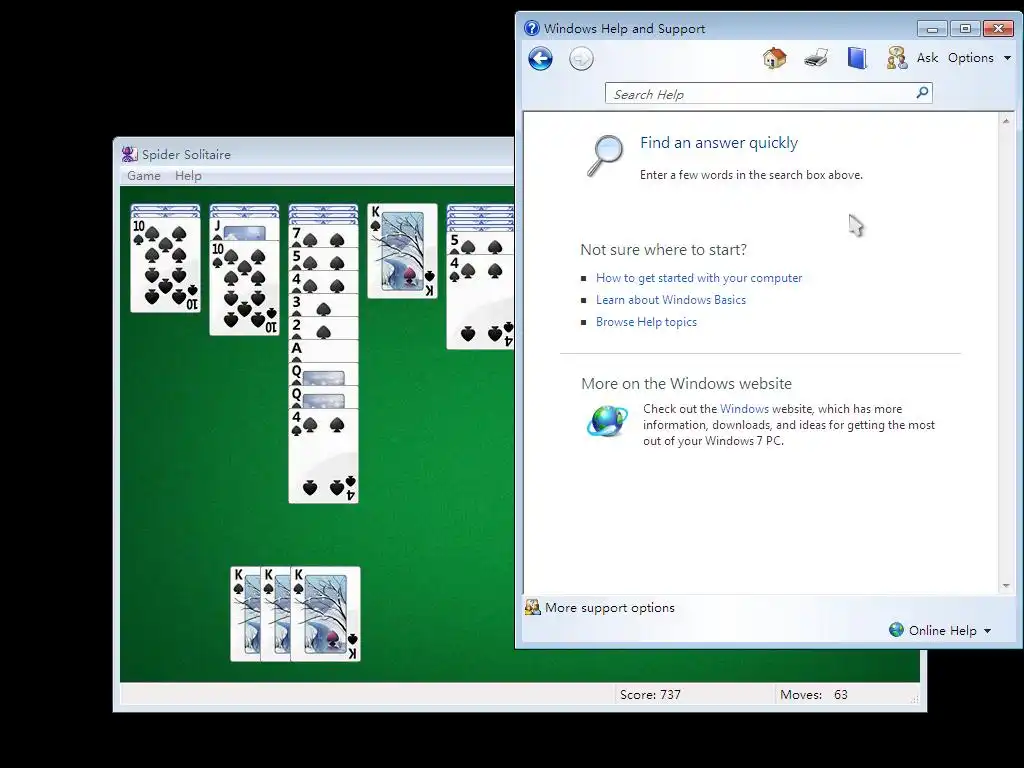Image resolution: width=1024 pixels, height=768 pixels.
Task: Click the Help scrollbar down arrow
Action: (1006, 586)
